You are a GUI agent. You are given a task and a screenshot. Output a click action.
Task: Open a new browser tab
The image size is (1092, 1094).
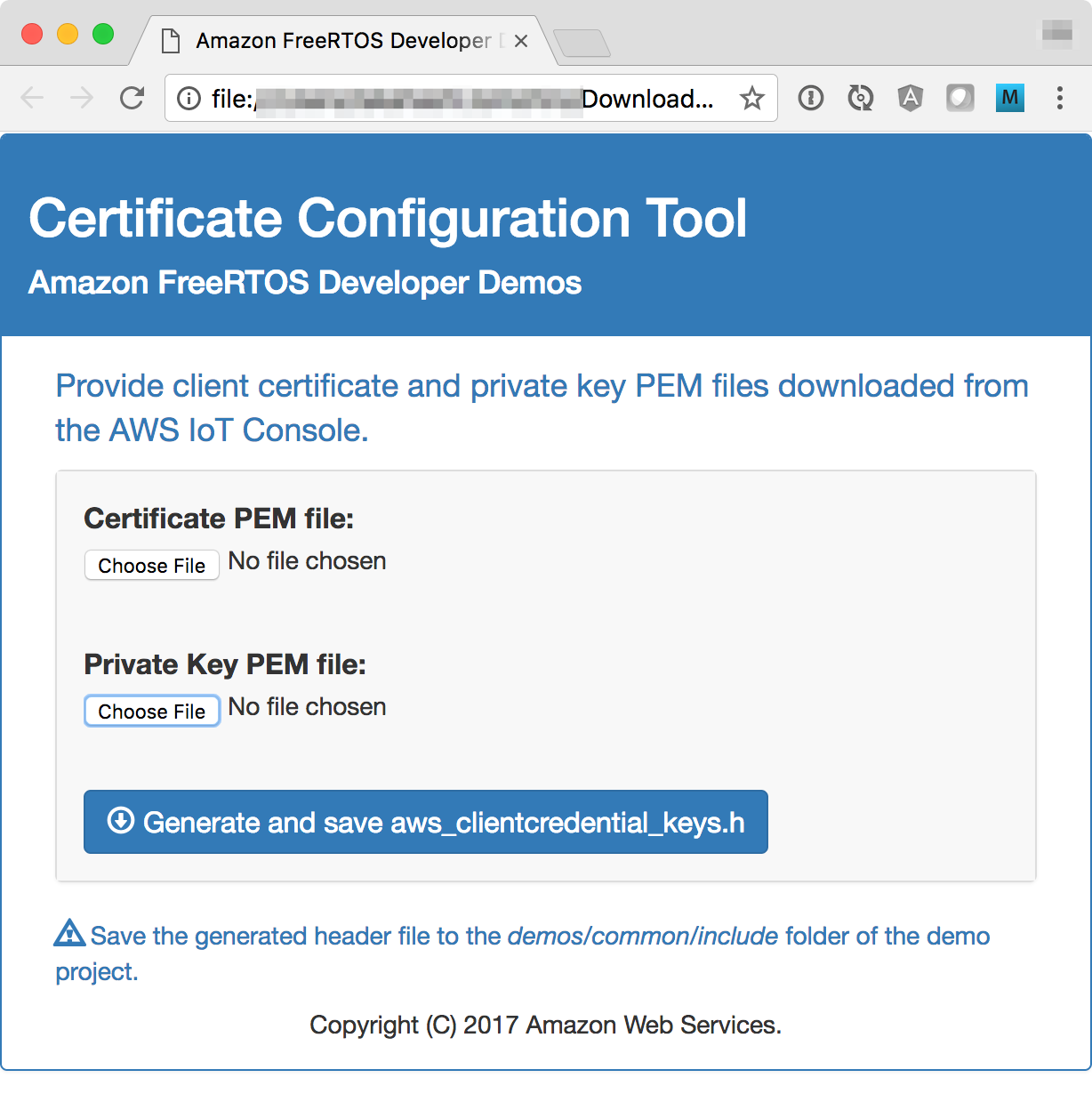click(x=582, y=43)
